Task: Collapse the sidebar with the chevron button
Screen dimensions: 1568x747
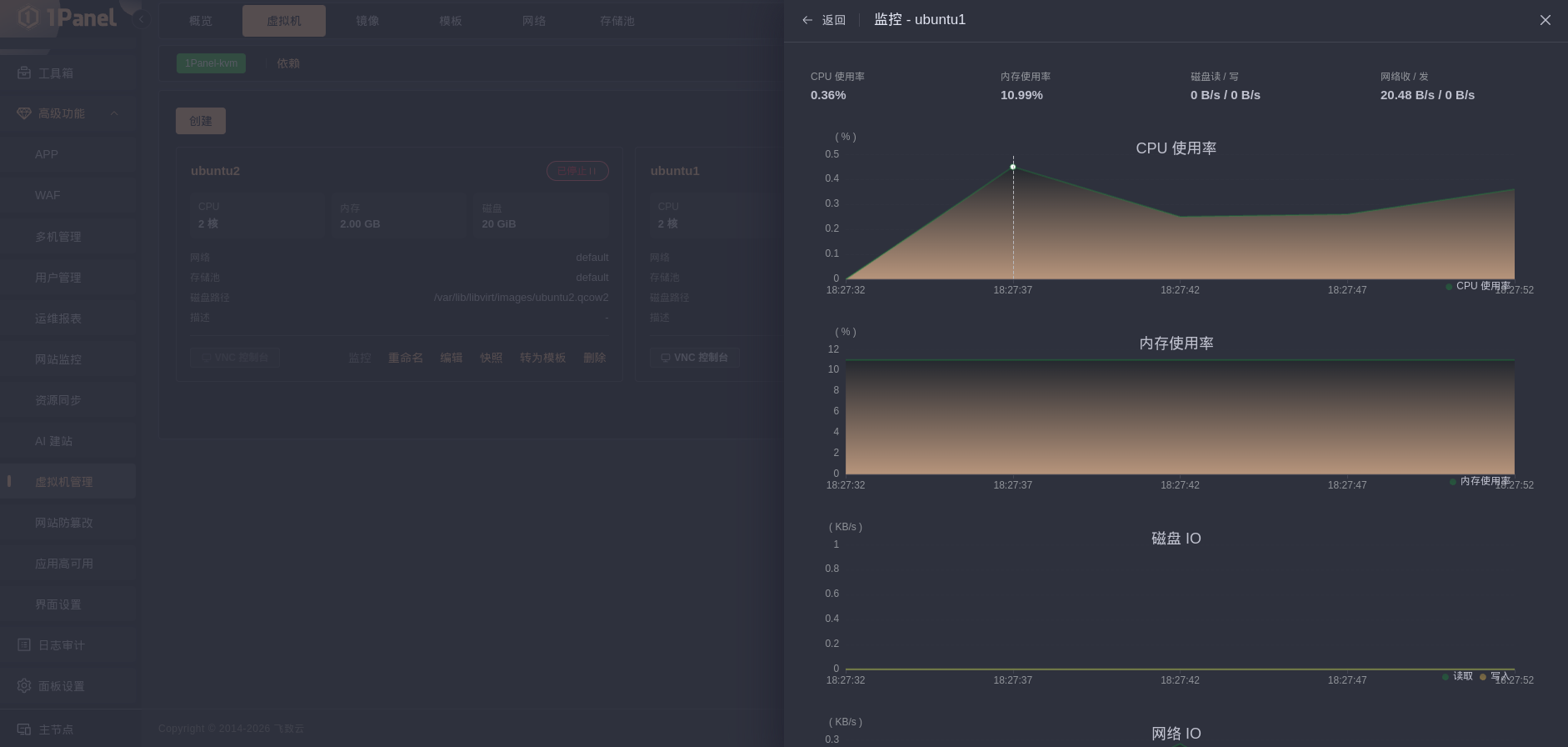Action: 141,19
